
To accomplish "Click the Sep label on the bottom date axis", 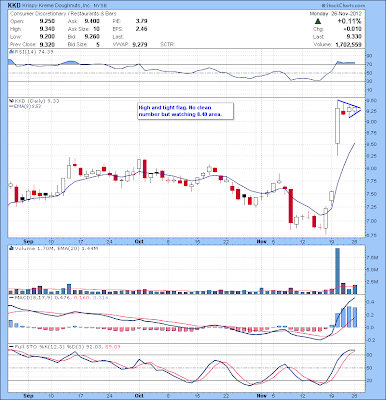I will (x=29, y=396).
